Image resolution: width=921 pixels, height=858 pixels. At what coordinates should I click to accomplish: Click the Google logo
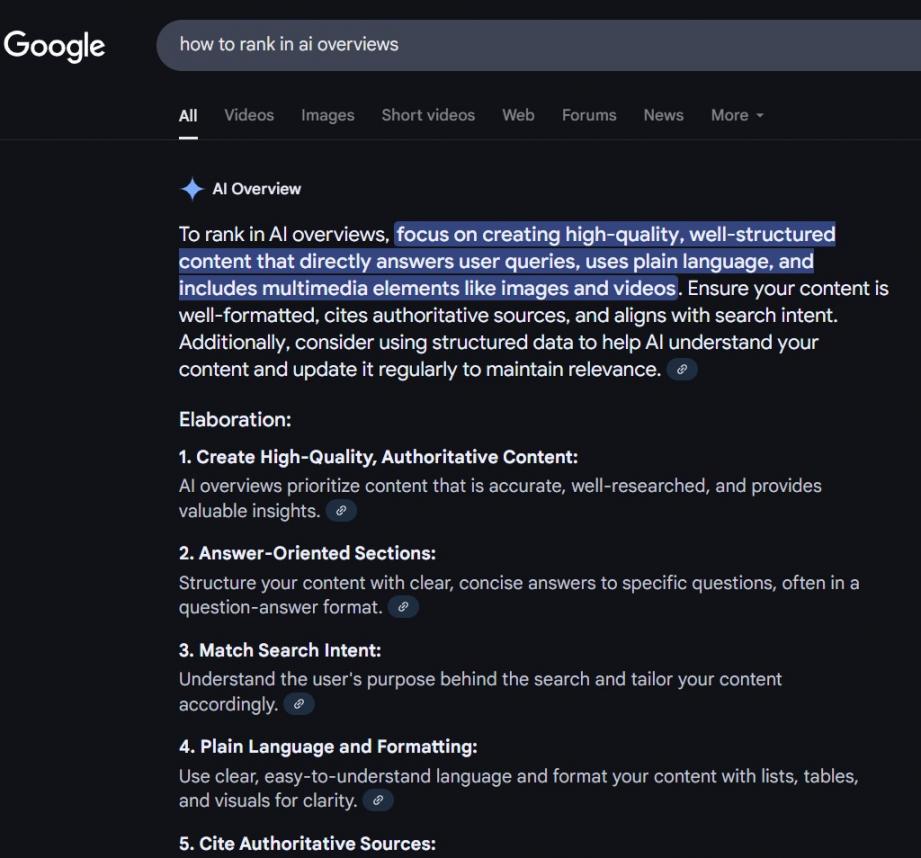[54, 45]
